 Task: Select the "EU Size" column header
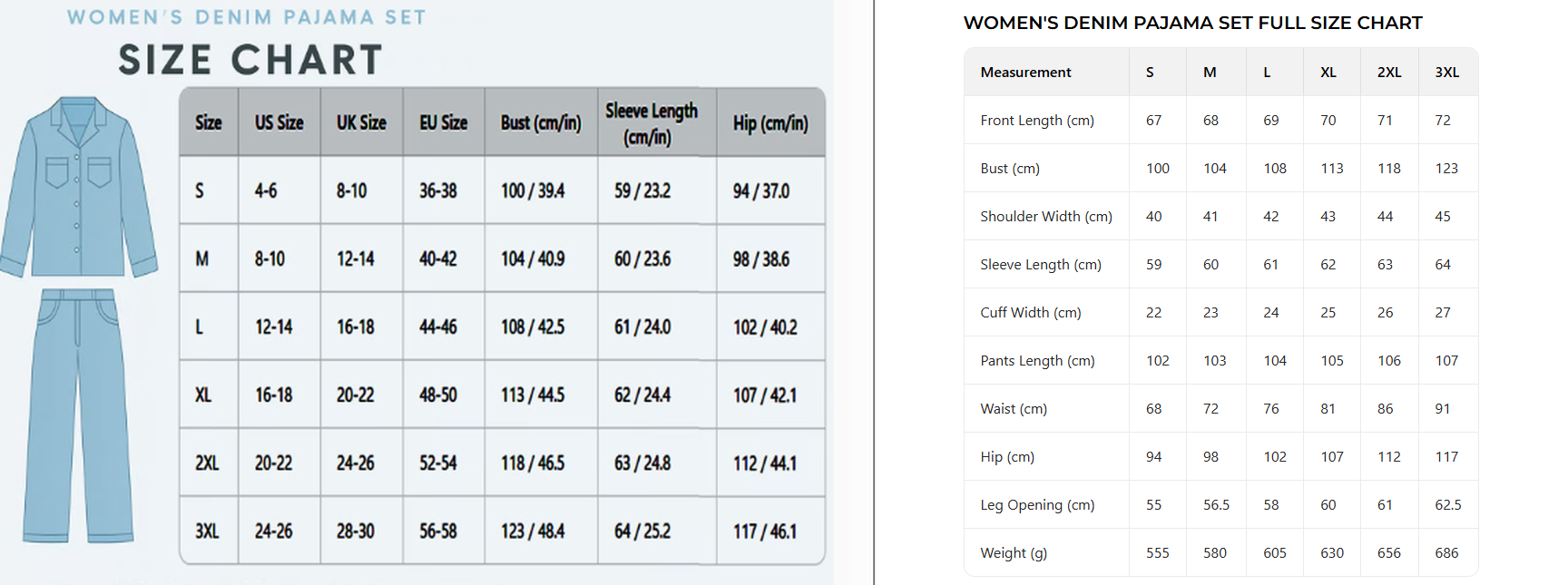tap(443, 122)
